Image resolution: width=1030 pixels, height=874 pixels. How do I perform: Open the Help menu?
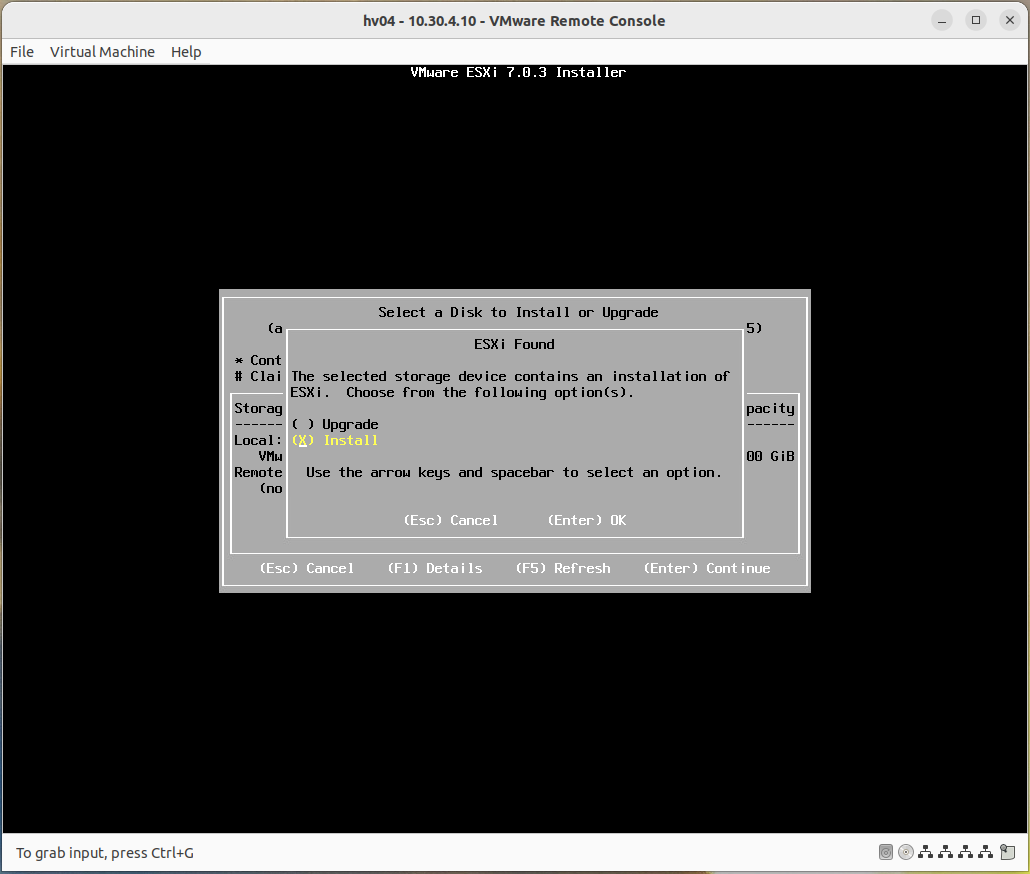[x=185, y=52]
